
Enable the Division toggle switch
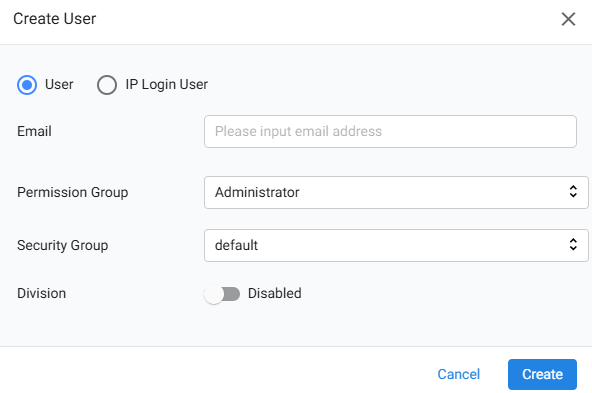(222, 294)
